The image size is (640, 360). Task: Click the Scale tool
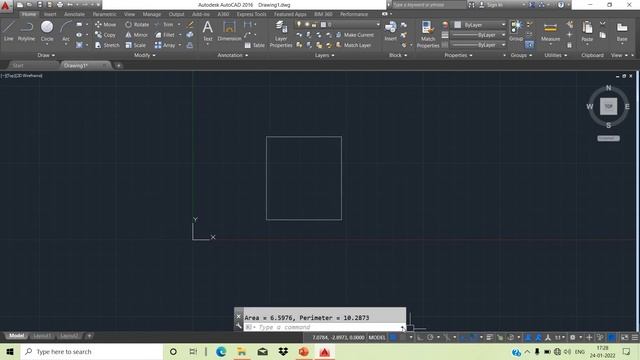pos(136,45)
